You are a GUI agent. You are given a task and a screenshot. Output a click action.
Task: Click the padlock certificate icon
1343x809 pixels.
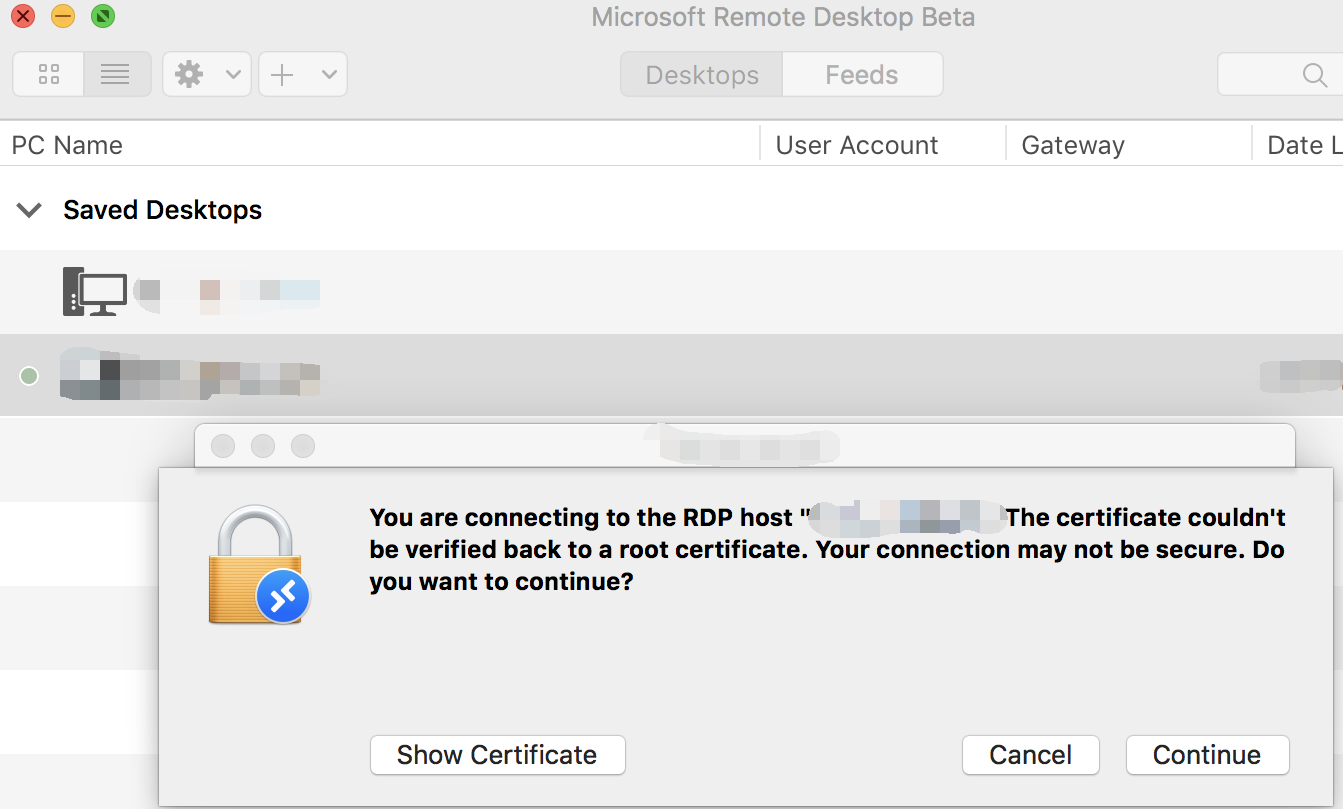(257, 566)
